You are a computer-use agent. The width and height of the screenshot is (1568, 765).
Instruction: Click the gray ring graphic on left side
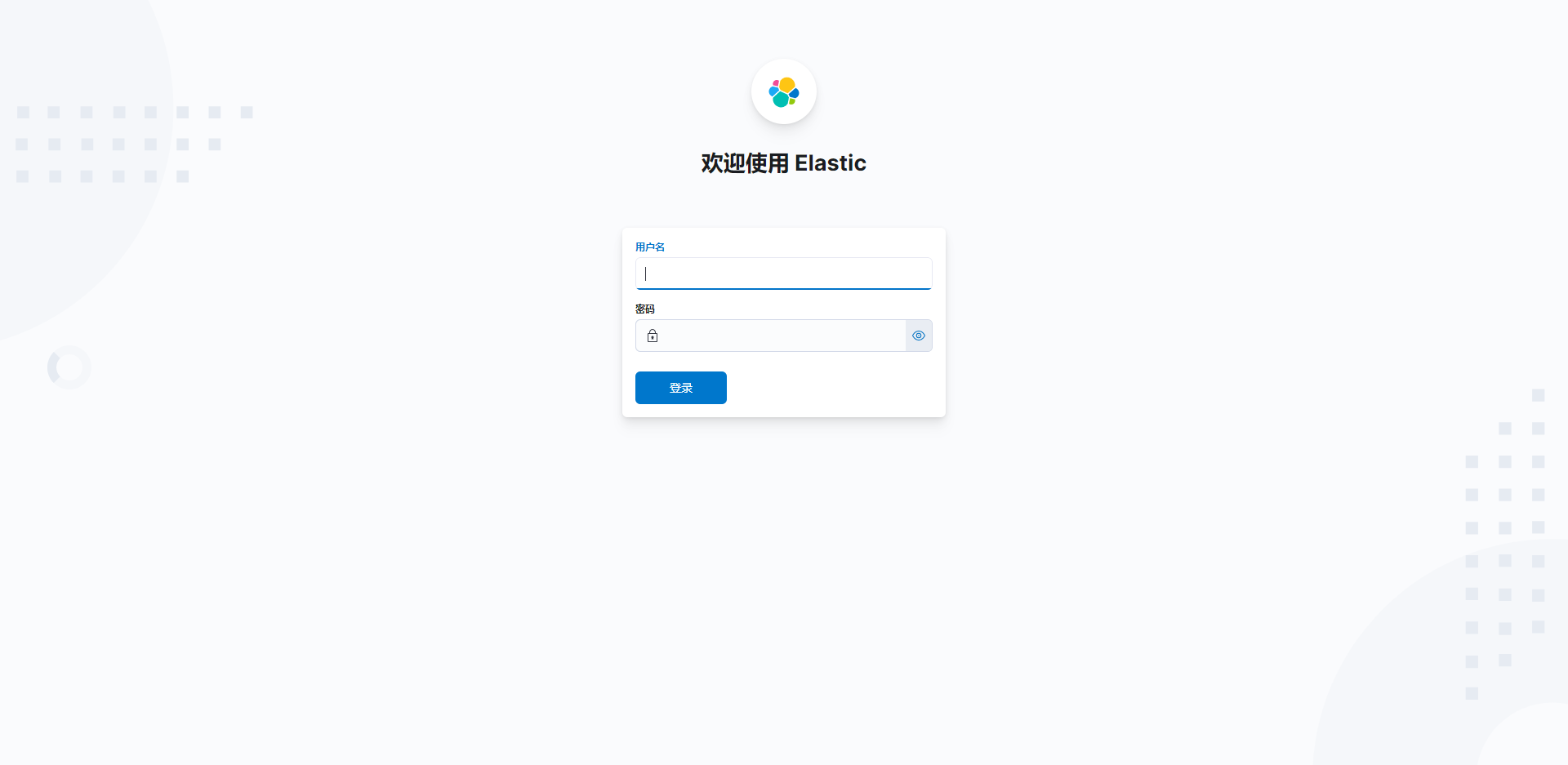point(69,367)
